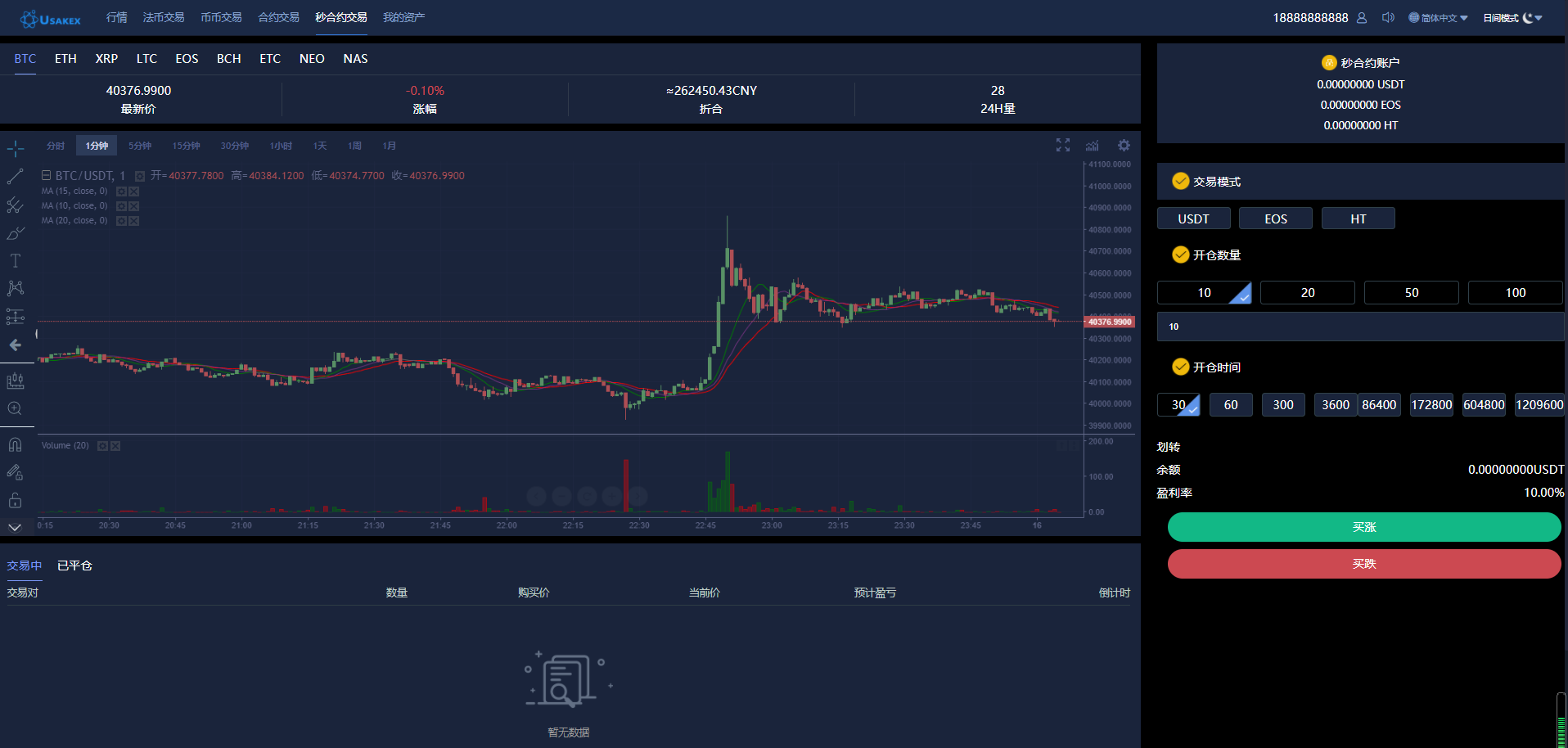
Task: Collapse the BTC/USDT legend
Action: click(x=47, y=175)
